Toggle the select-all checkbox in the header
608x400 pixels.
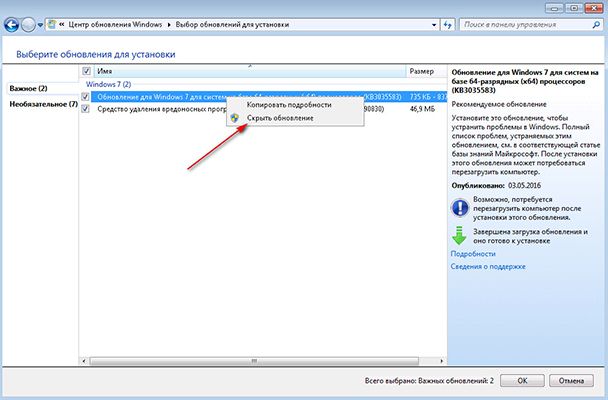pyautogui.click(x=86, y=71)
